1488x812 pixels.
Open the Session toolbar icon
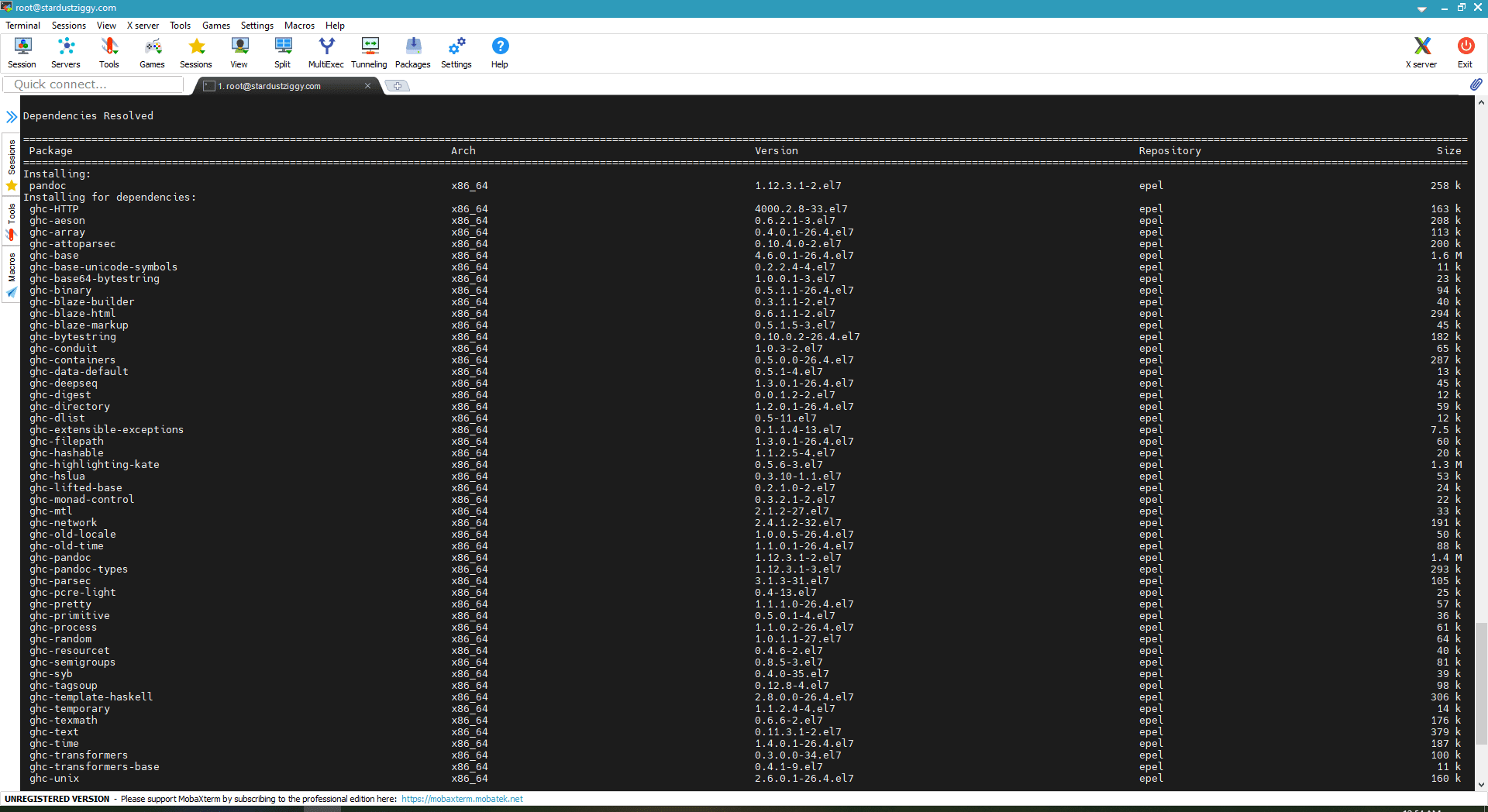coord(22,53)
